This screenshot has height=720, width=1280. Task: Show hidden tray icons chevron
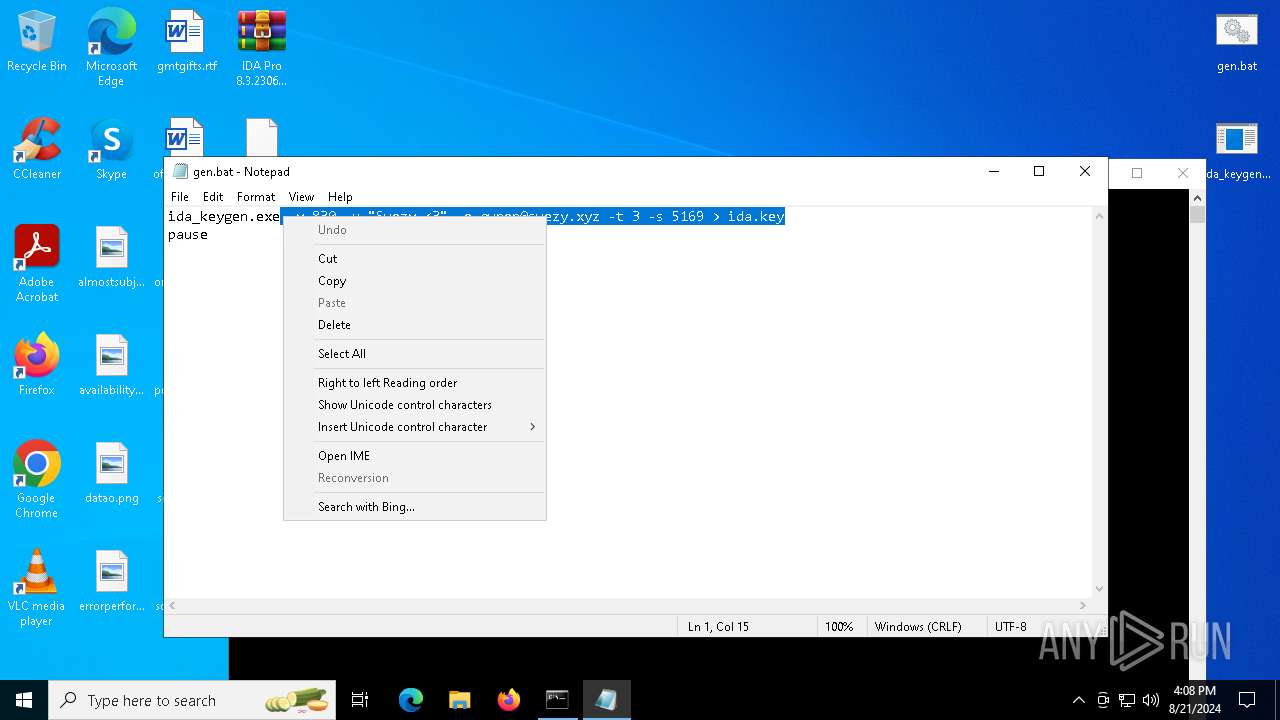click(1078, 700)
